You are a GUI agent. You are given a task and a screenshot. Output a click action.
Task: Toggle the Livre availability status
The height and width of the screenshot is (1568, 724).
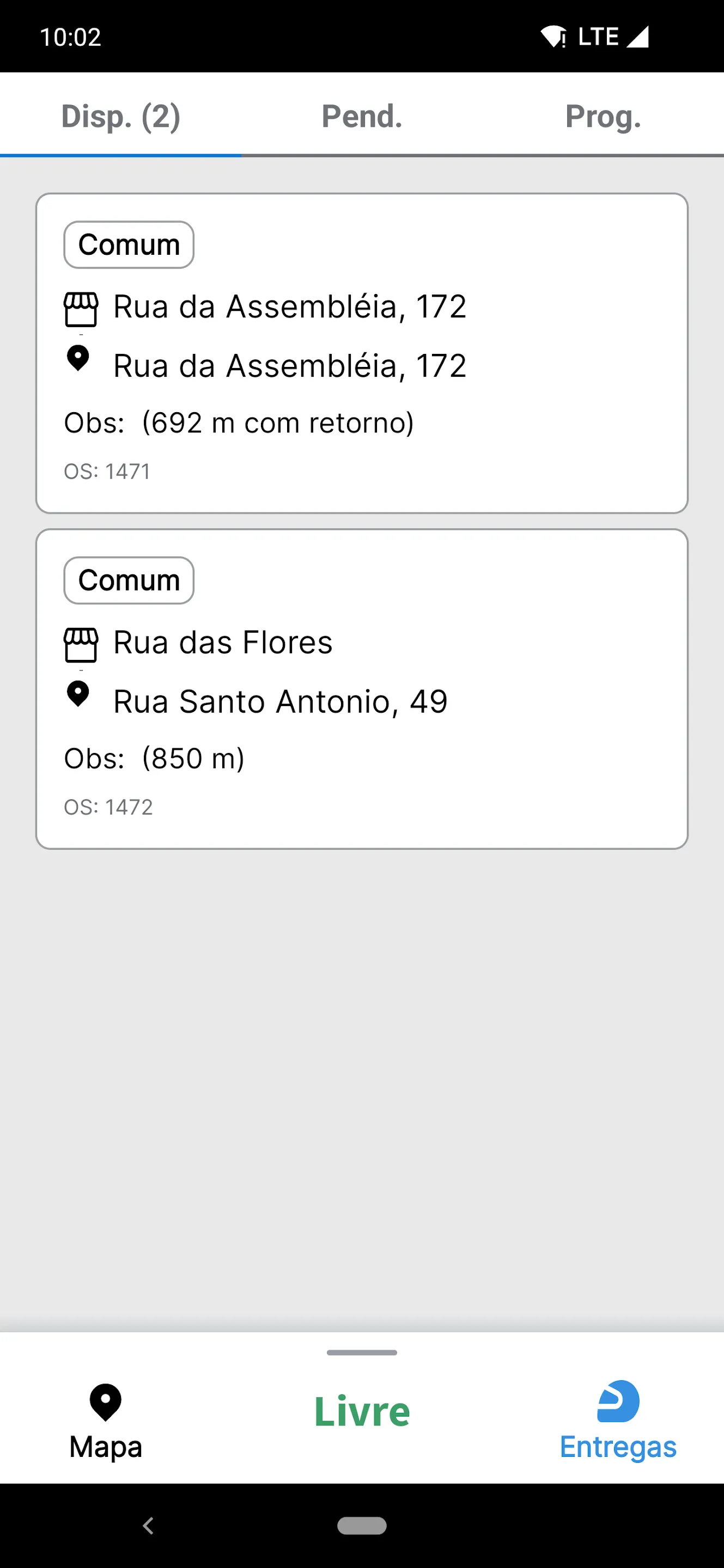point(362,1412)
